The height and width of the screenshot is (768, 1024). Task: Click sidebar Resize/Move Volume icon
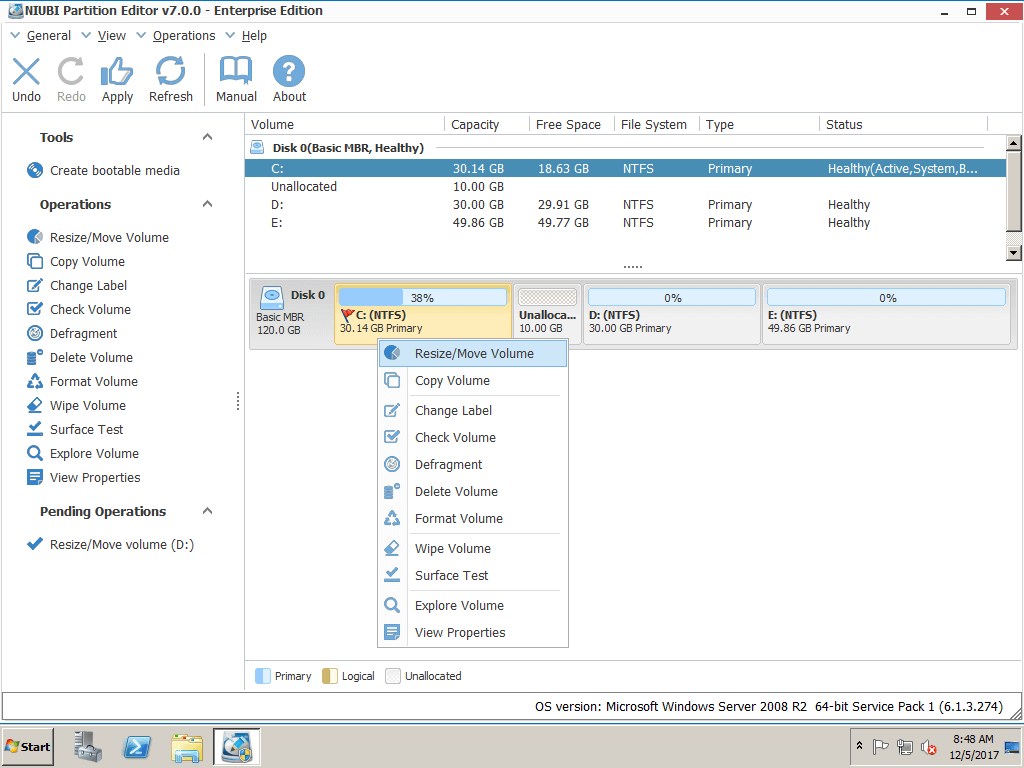point(35,237)
